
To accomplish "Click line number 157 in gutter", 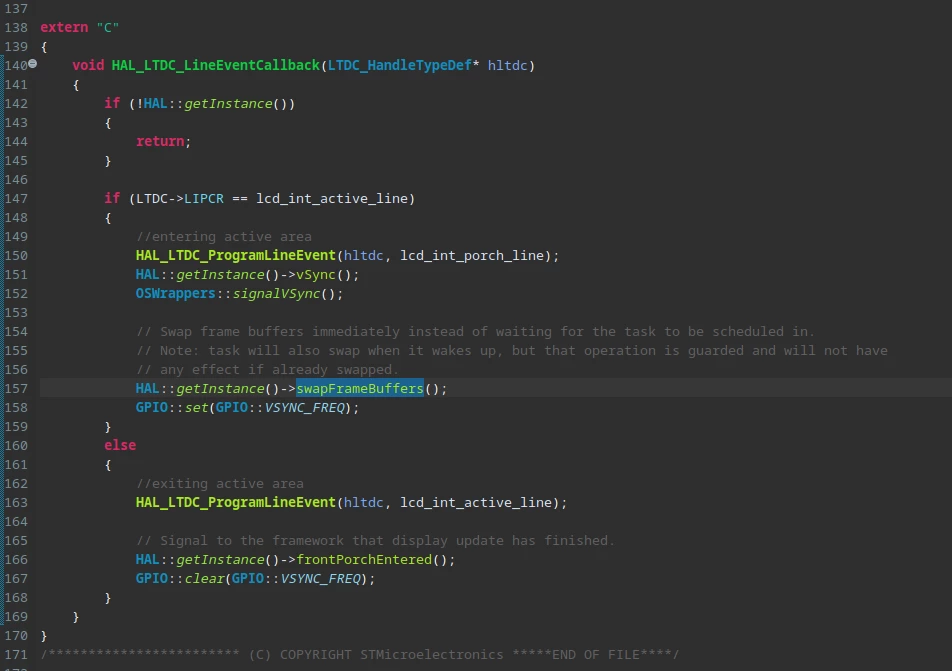I will [16, 389].
